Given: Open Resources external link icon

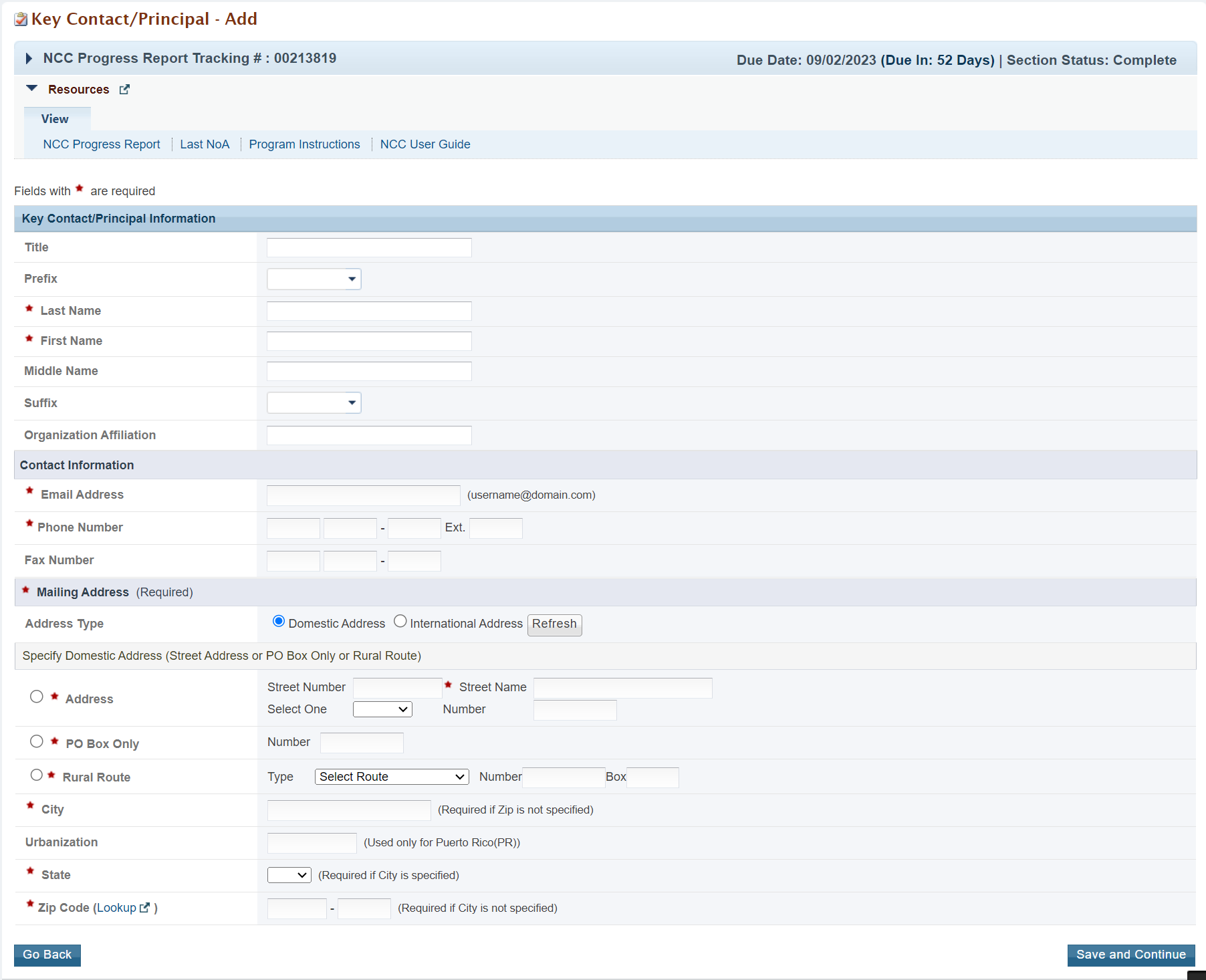Looking at the screenshot, I should (124, 90).
